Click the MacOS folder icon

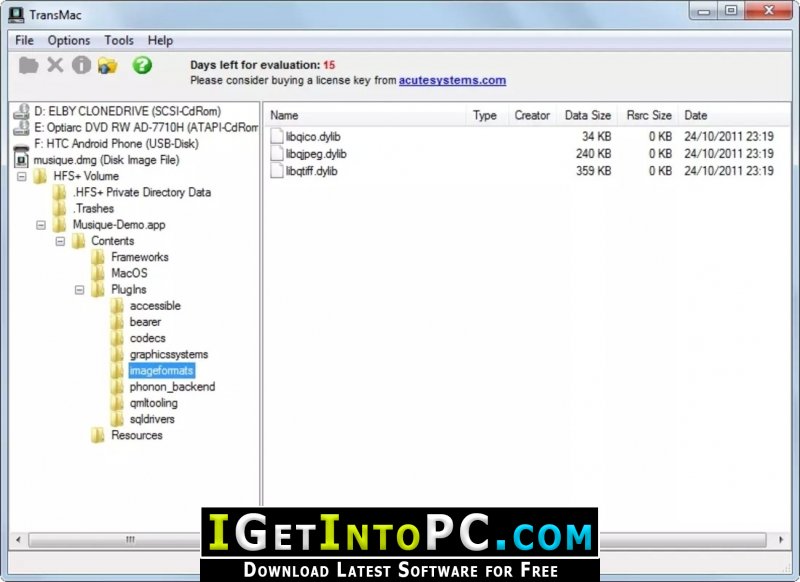coord(98,273)
